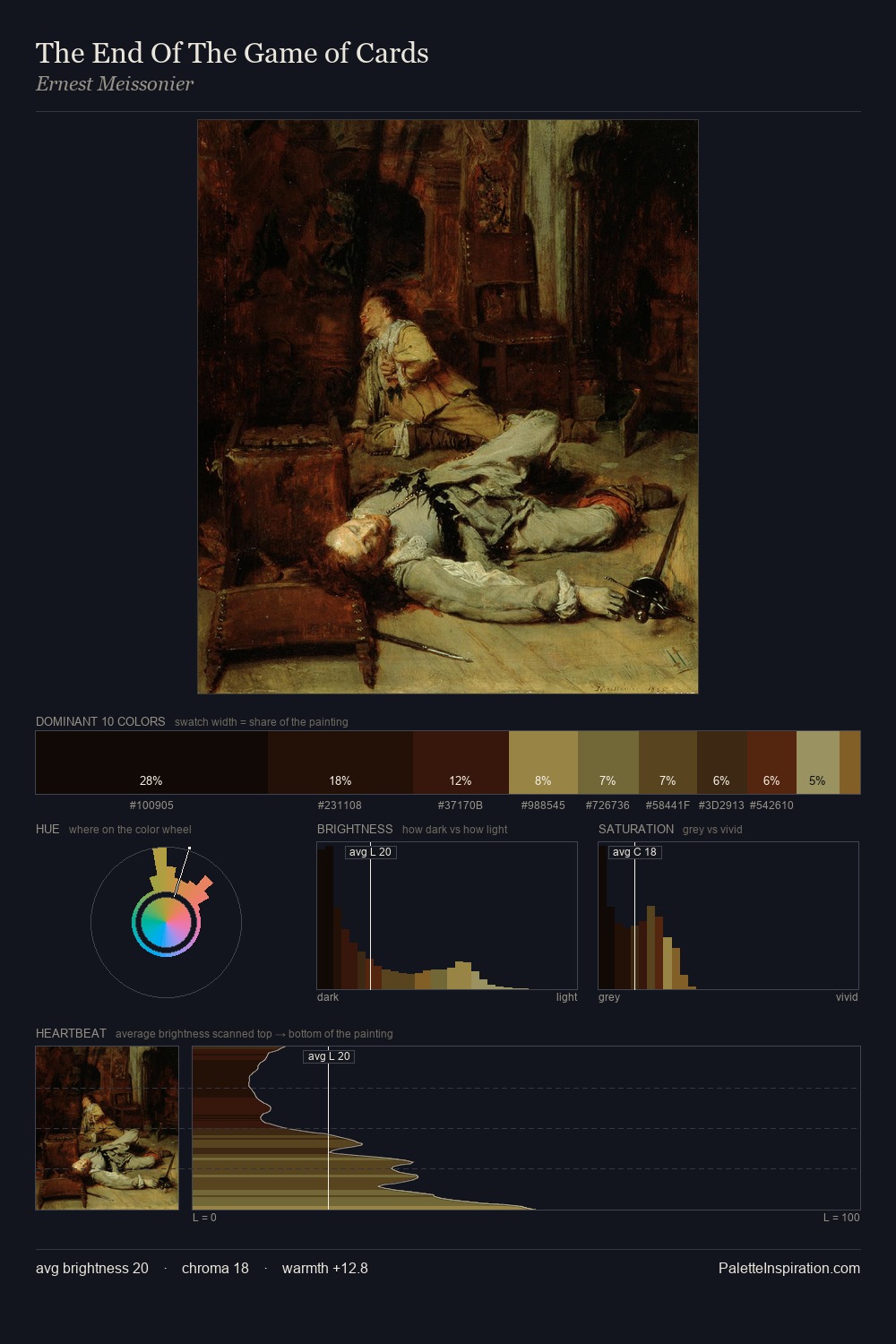Click the hex code #542610 text
The height and width of the screenshot is (1344, 896).
(771, 806)
